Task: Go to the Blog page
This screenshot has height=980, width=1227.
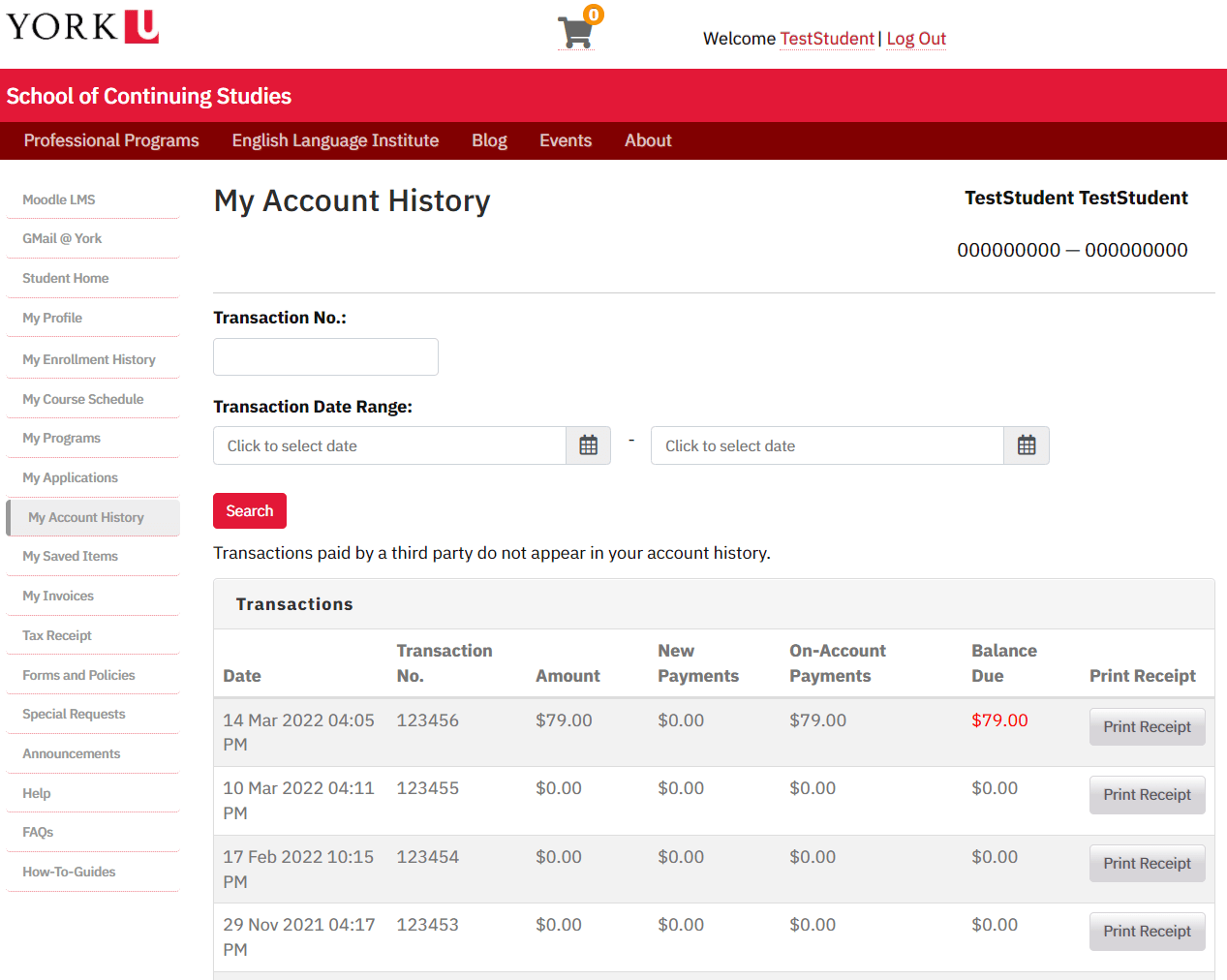Action: coord(489,140)
